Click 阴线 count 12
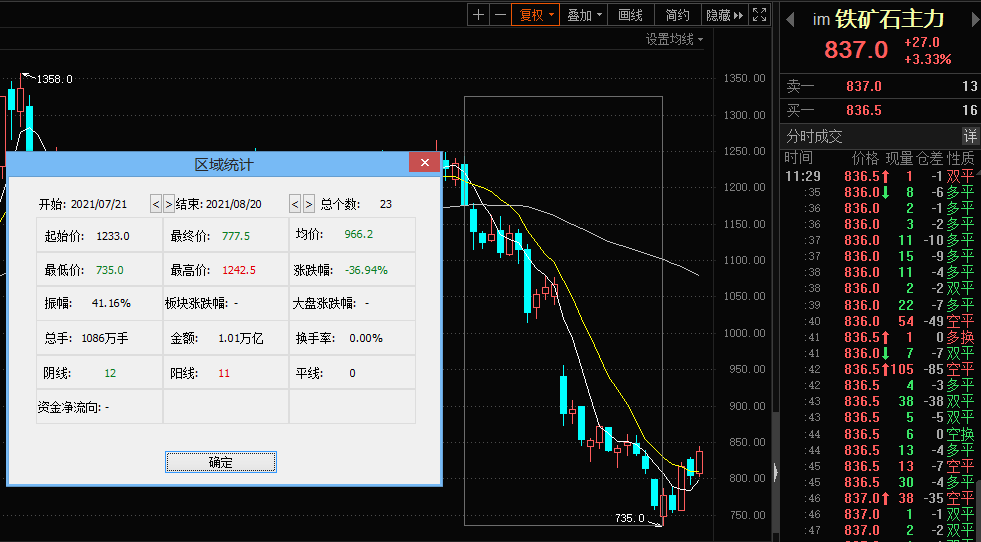This screenshot has height=542, width=981. 110,374
